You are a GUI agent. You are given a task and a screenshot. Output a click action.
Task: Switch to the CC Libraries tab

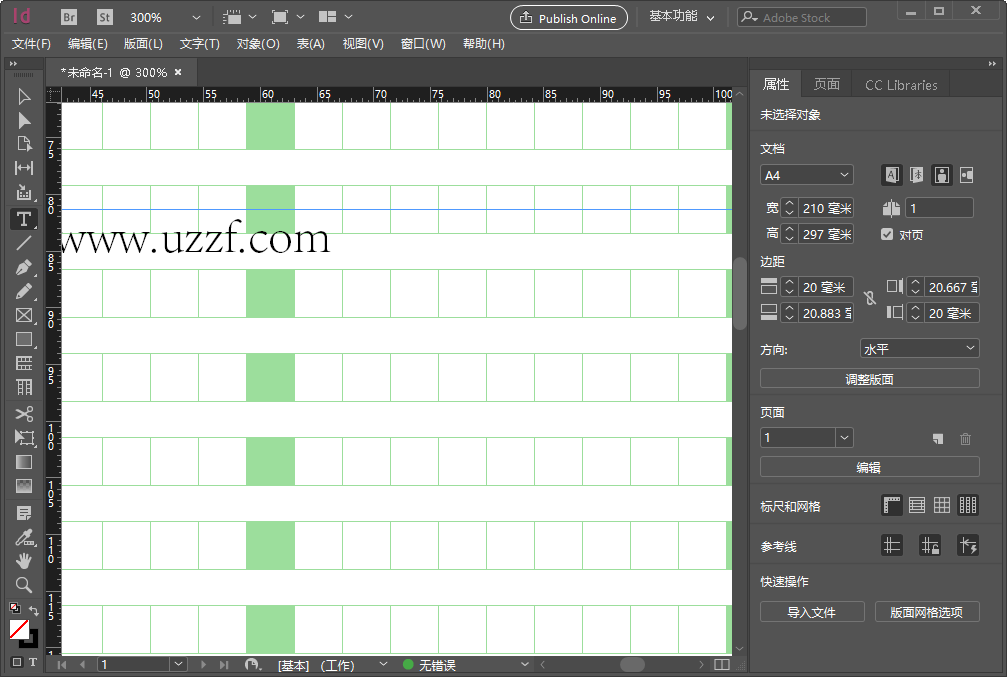click(901, 85)
